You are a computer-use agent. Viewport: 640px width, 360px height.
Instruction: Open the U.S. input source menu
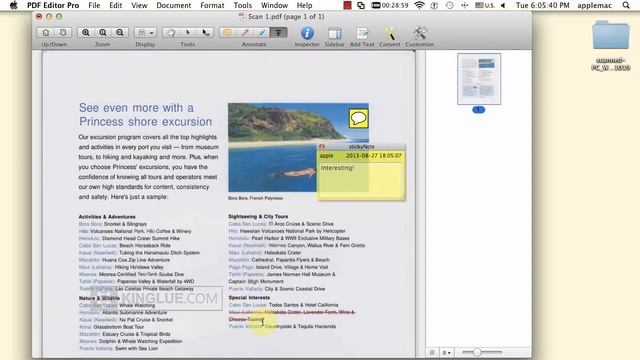click(485, 5)
